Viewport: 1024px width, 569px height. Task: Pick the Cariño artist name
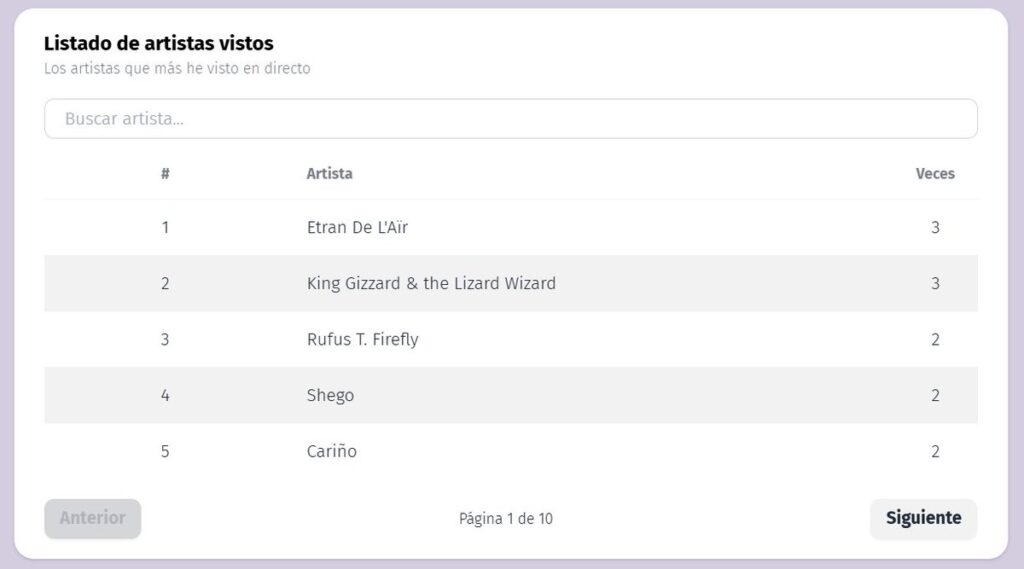[331, 452]
